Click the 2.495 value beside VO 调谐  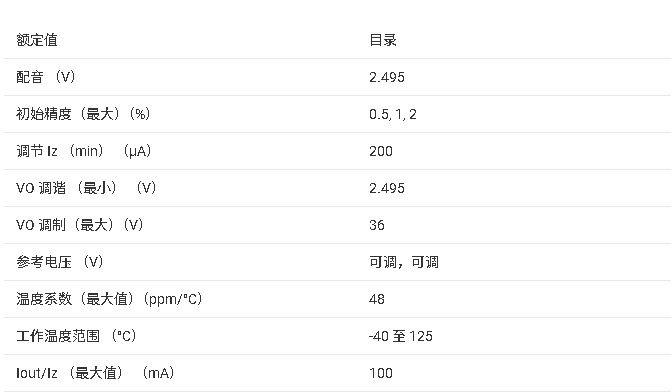[x=387, y=188]
